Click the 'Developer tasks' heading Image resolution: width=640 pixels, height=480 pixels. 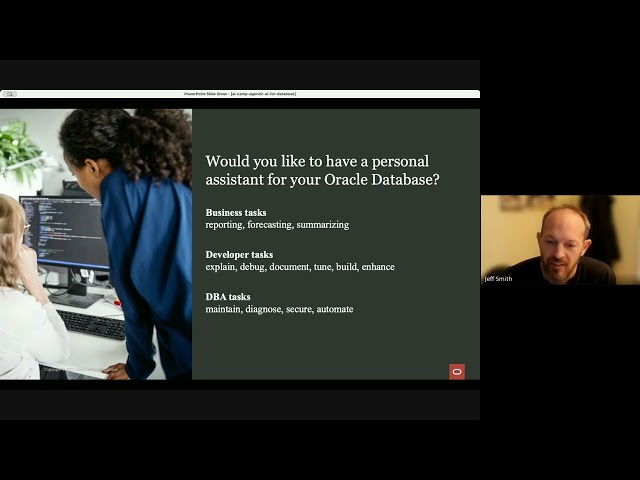(239, 255)
